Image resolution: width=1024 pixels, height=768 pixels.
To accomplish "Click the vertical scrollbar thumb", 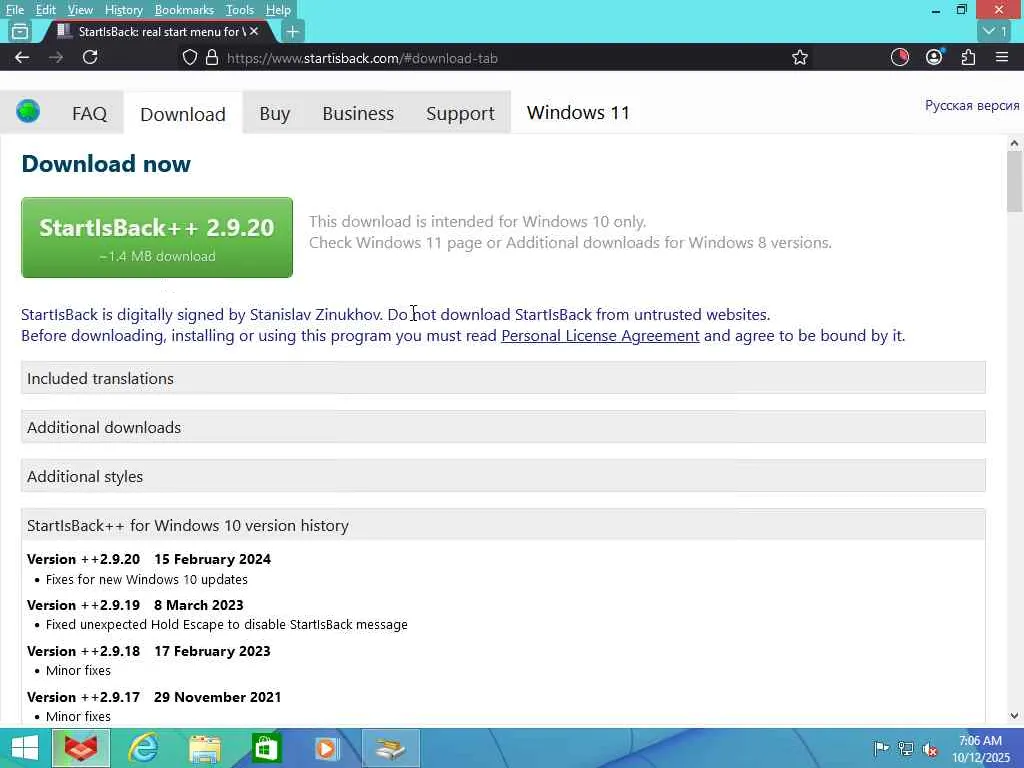I will (1014, 182).
